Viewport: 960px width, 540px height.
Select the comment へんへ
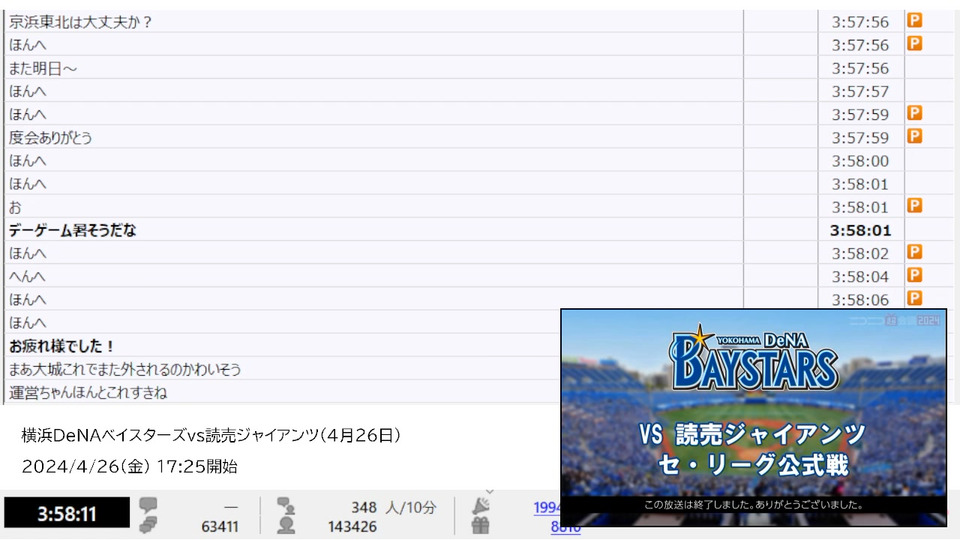point(27,277)
